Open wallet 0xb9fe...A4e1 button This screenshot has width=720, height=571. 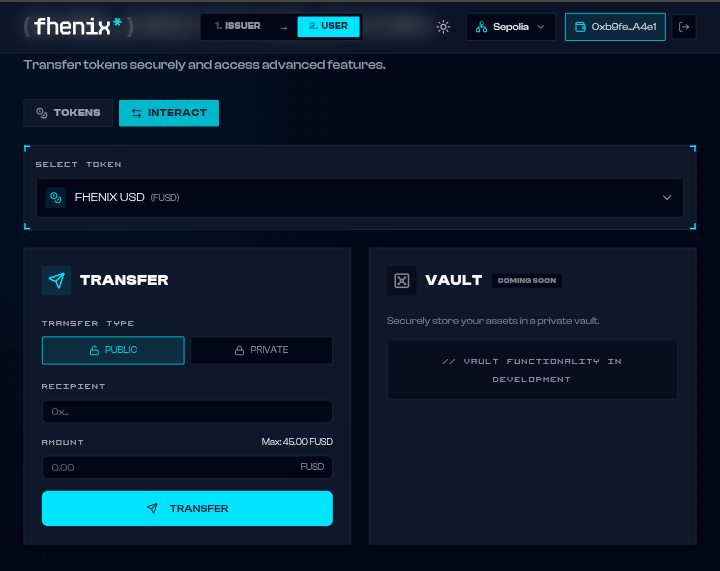615,27
